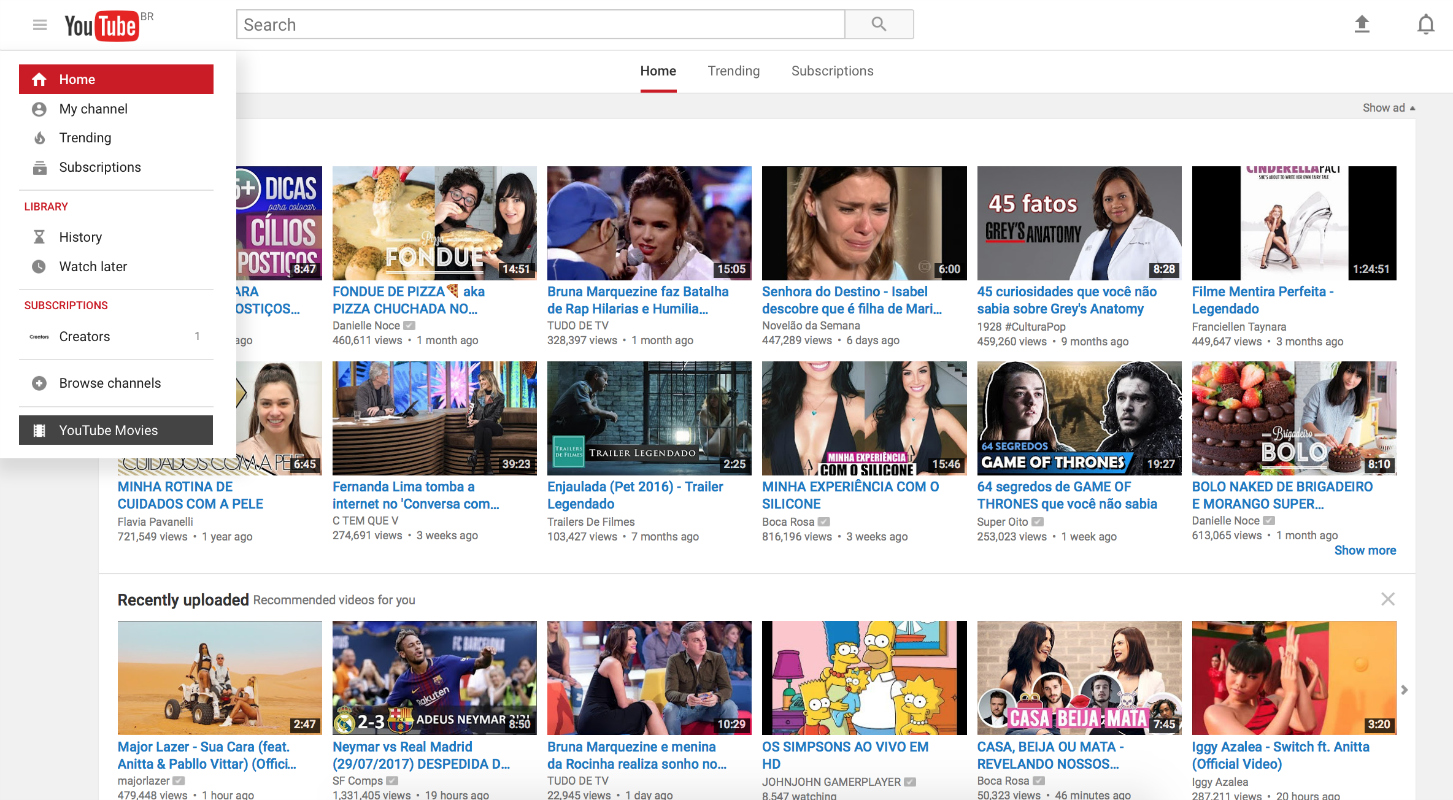Click the My channel person icon
Screen dimensions: 1453x800
(x=39, y=109)
